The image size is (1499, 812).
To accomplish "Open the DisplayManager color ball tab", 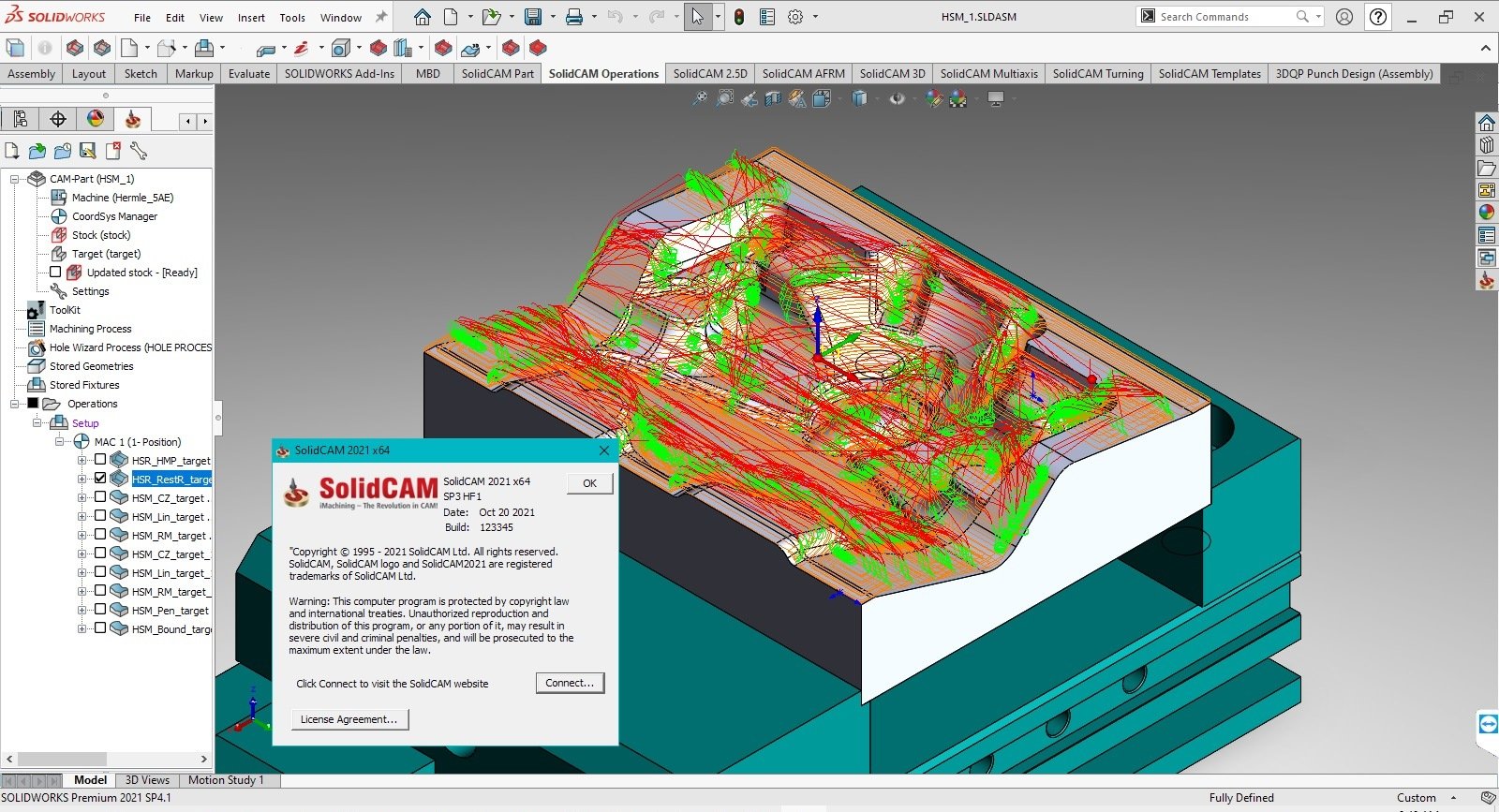I will coord(96,119).
